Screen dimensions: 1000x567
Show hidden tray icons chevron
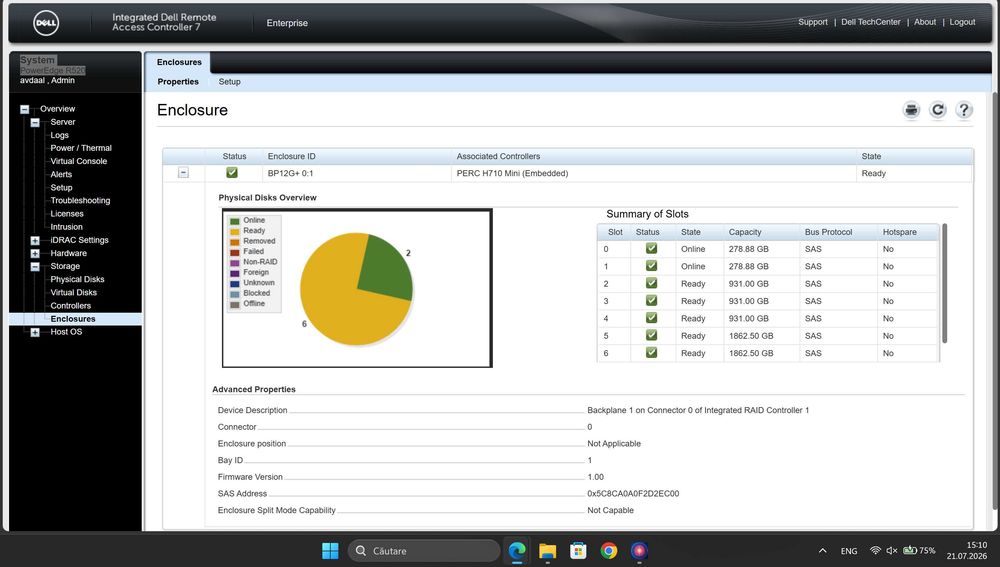[x=823, y=550]
